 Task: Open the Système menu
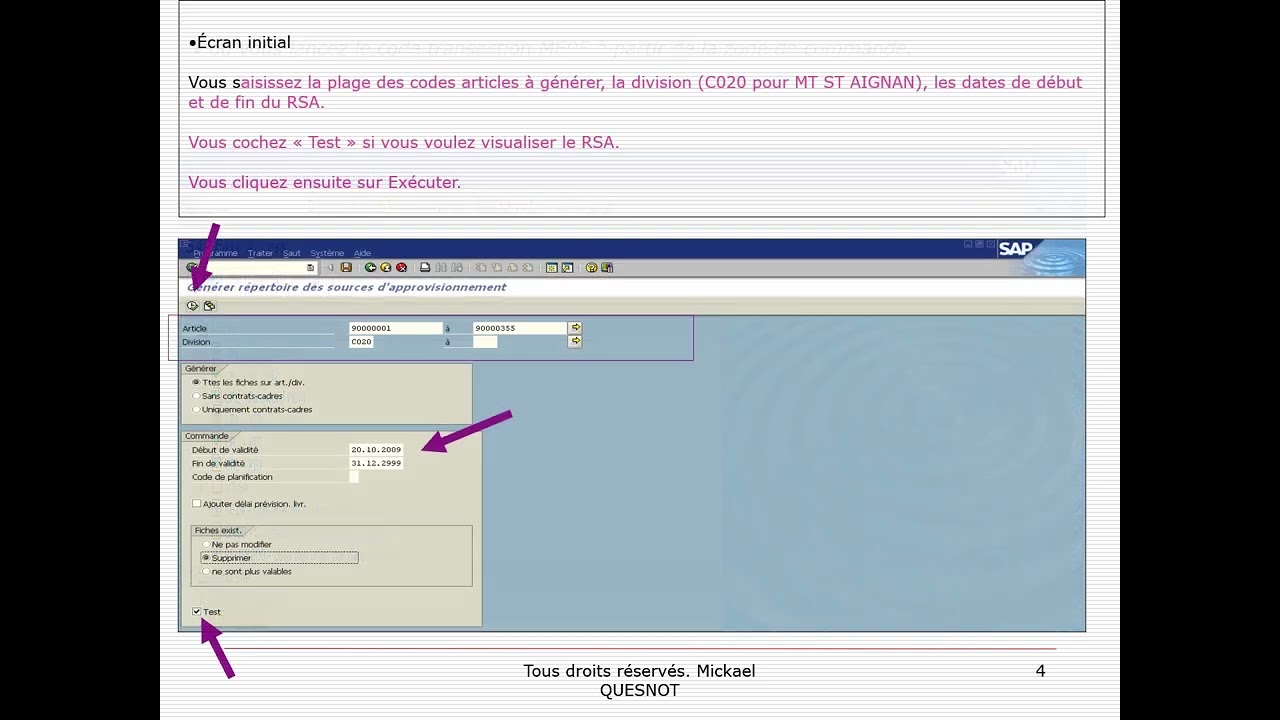[x=327, y=253]
